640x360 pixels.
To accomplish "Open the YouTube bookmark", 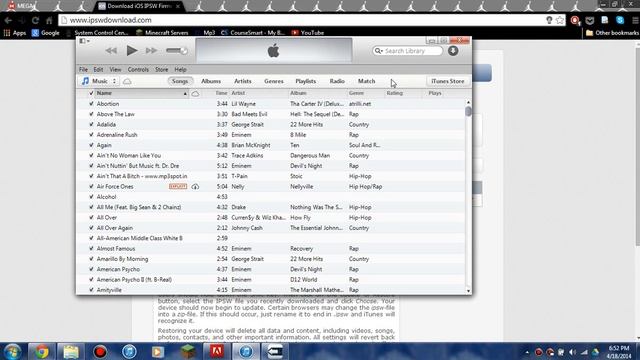I will [x=308, y=33].
